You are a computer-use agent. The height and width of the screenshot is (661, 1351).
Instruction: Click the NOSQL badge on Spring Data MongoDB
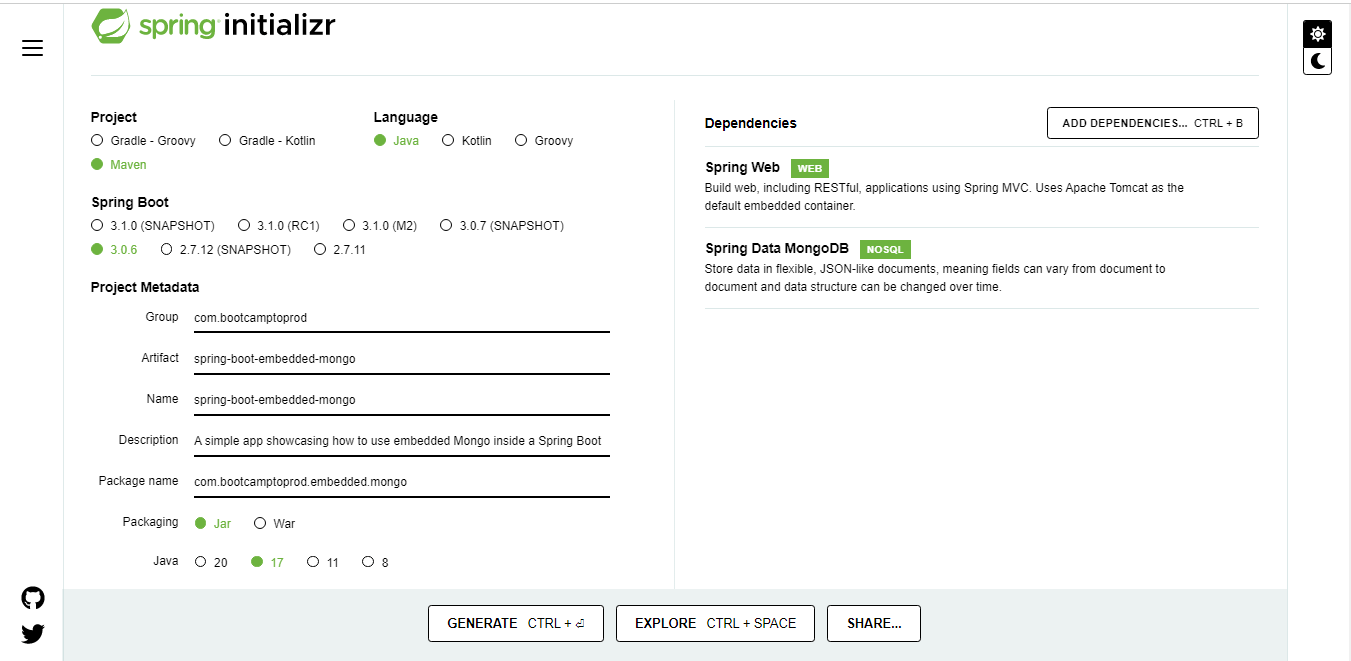885,249
